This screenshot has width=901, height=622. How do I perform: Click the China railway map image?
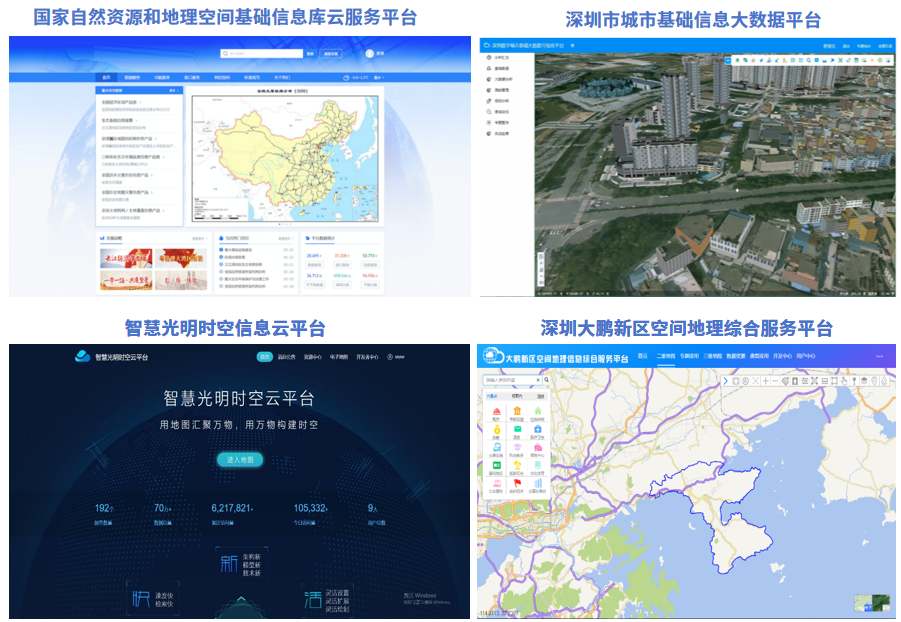pyautogui.click(x=286, y=159)
